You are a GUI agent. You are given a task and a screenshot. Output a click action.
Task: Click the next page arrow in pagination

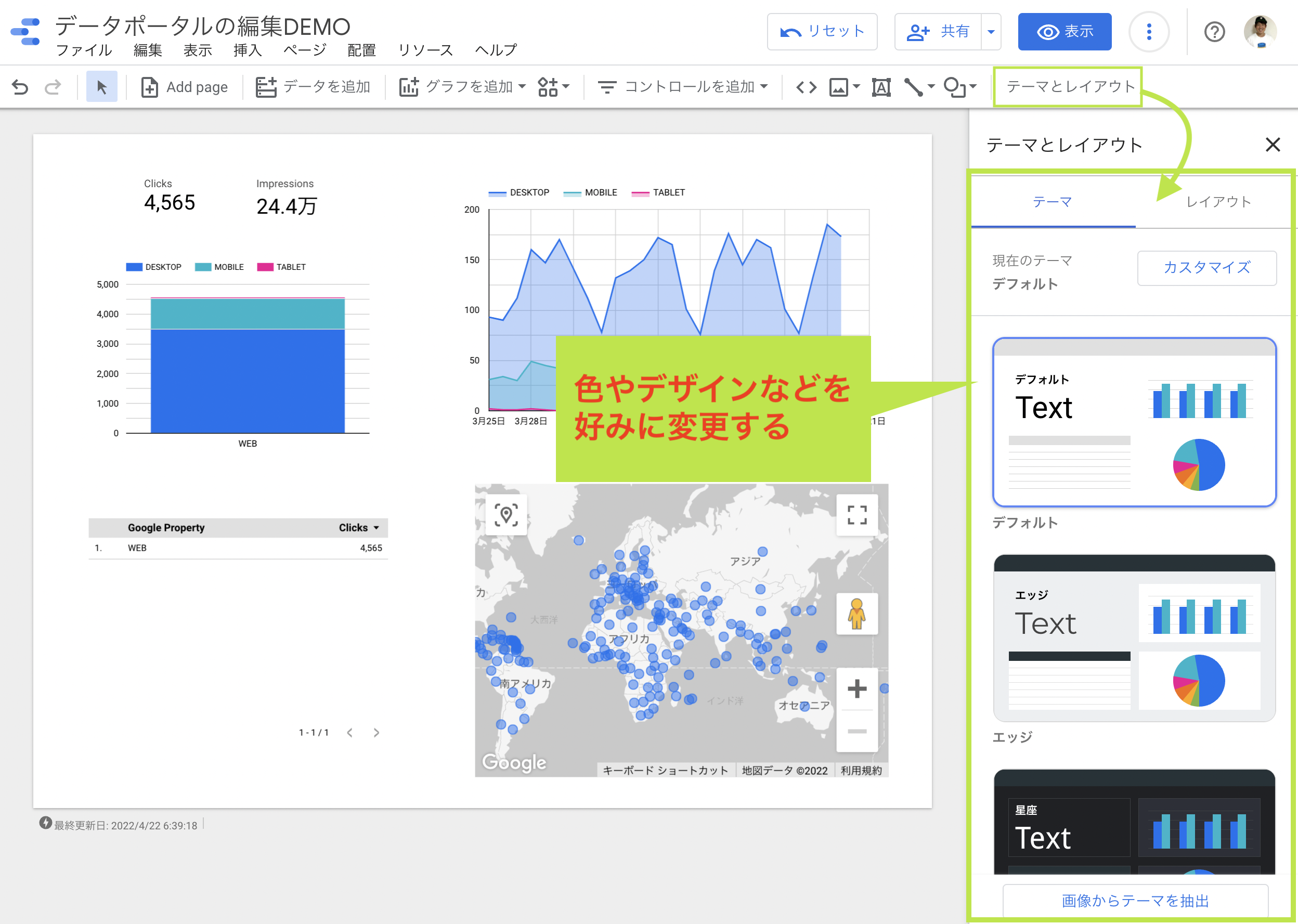376,732
